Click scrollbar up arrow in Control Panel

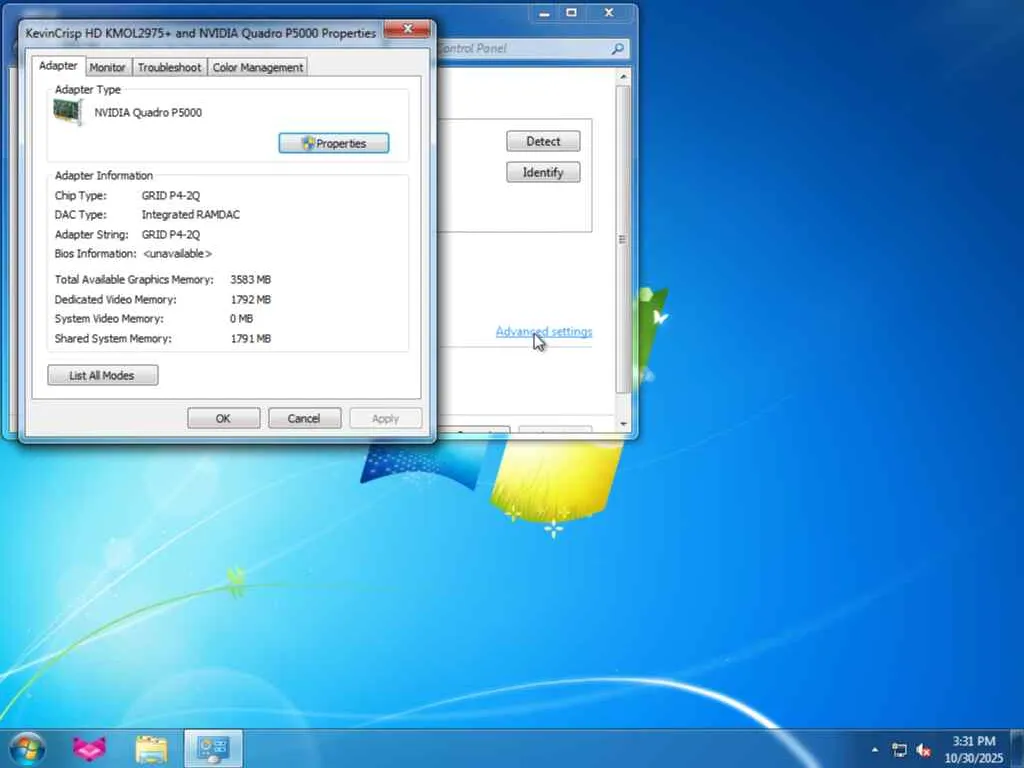(x=623, y=76)
